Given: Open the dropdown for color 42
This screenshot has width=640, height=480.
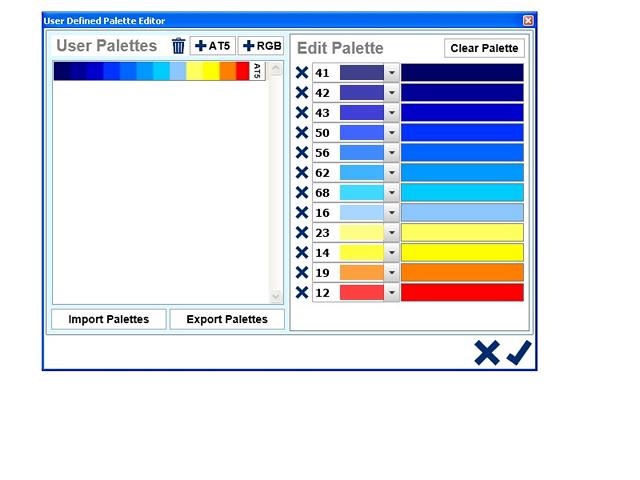Looking at the screenshot, I should pos(392,92).
